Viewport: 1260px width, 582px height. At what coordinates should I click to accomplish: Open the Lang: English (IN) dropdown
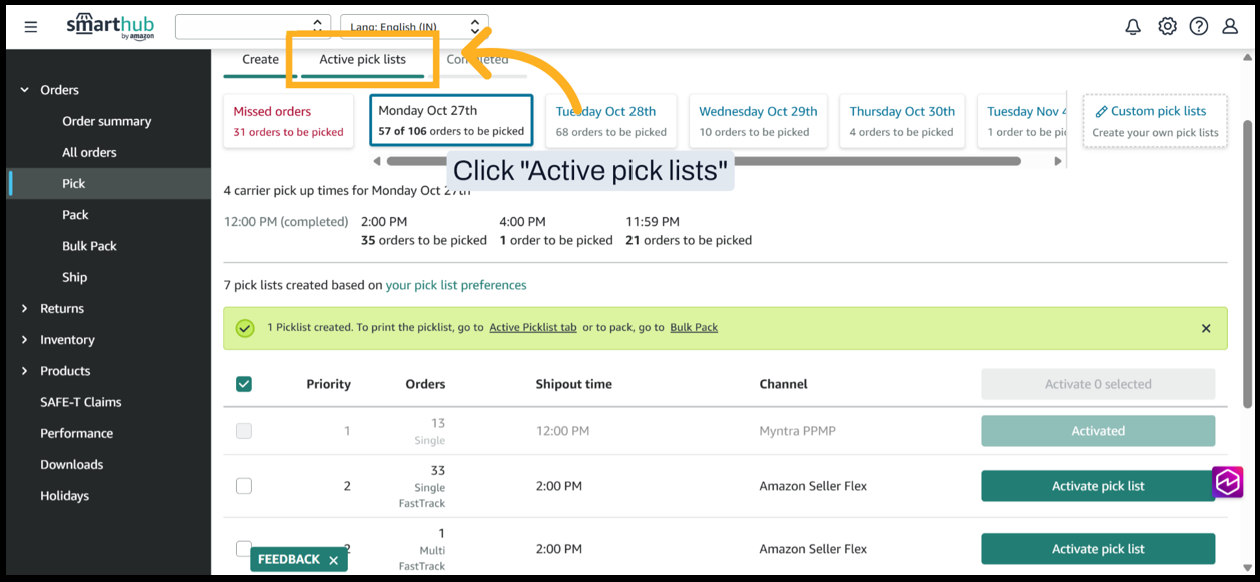[x=414, y=27]
